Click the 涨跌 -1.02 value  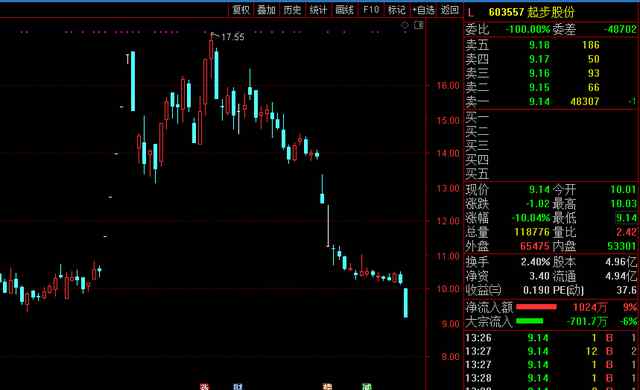tap(537, 204)
